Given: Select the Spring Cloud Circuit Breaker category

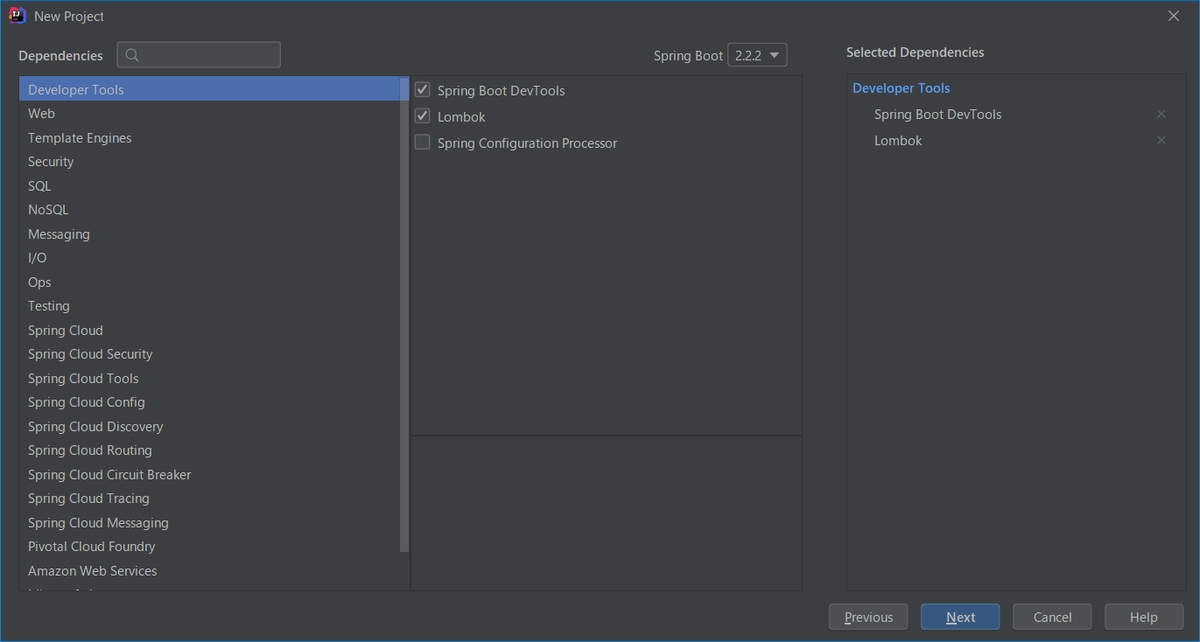Looking at the screenshot, I should click(209, 474).
